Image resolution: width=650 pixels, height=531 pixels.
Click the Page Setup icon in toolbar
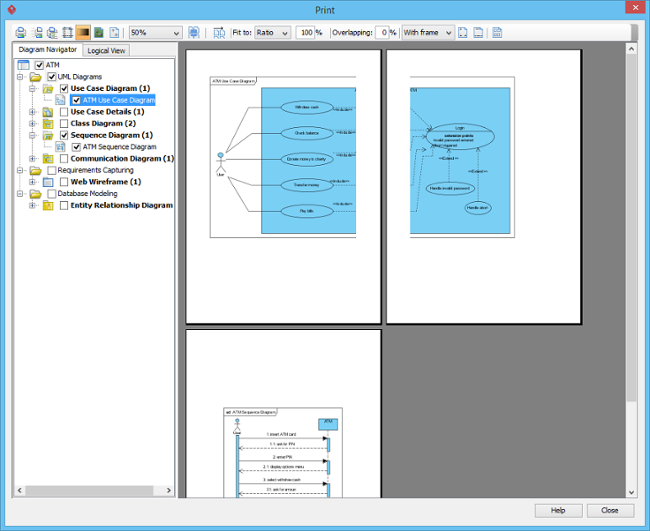[68, 32]
